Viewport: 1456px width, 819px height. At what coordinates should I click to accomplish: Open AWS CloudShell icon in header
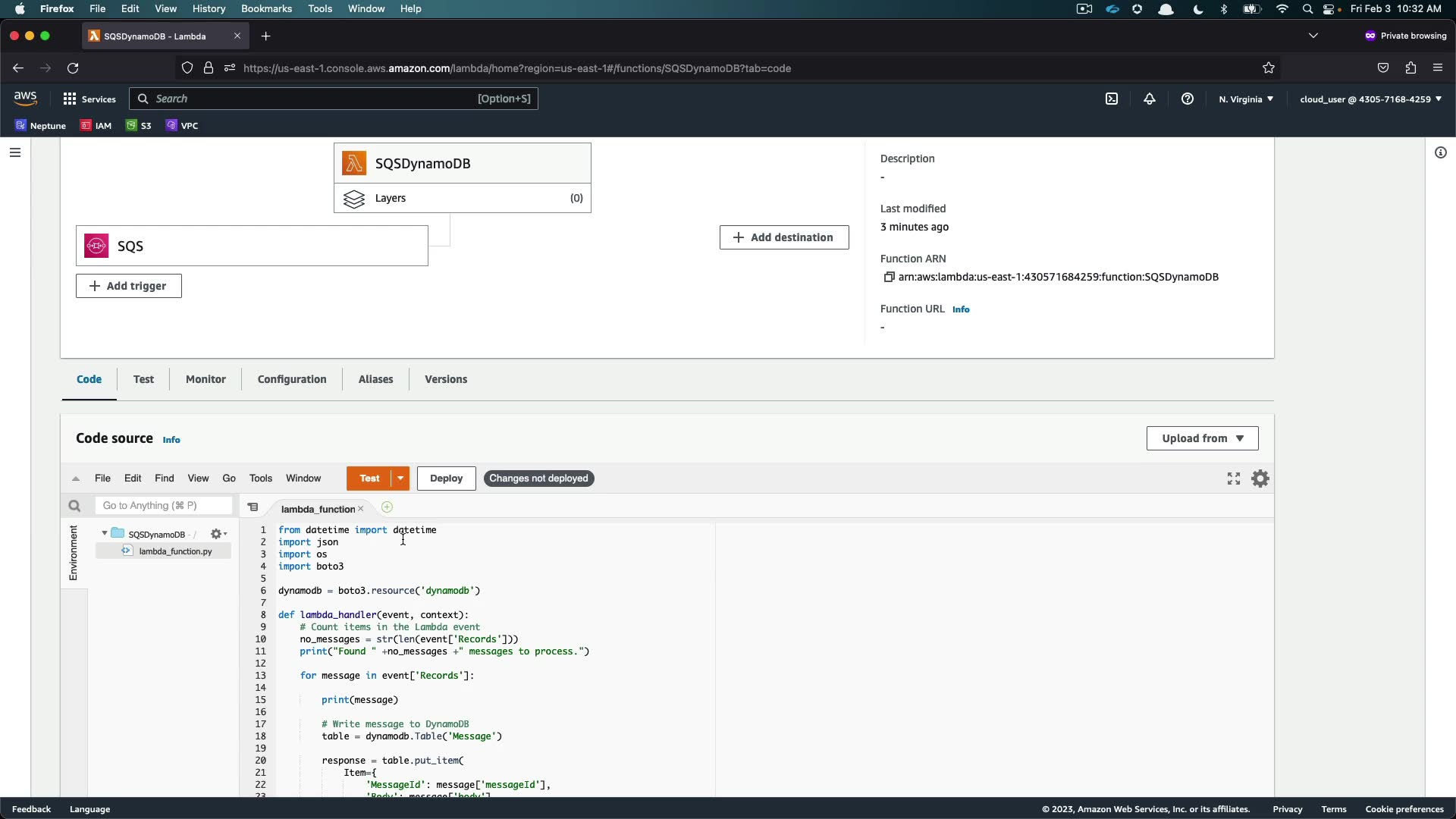tap(1112, 99)
